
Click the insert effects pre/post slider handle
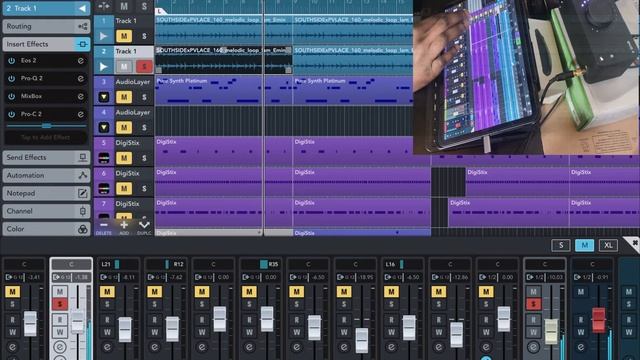click(x=47, y=126)
